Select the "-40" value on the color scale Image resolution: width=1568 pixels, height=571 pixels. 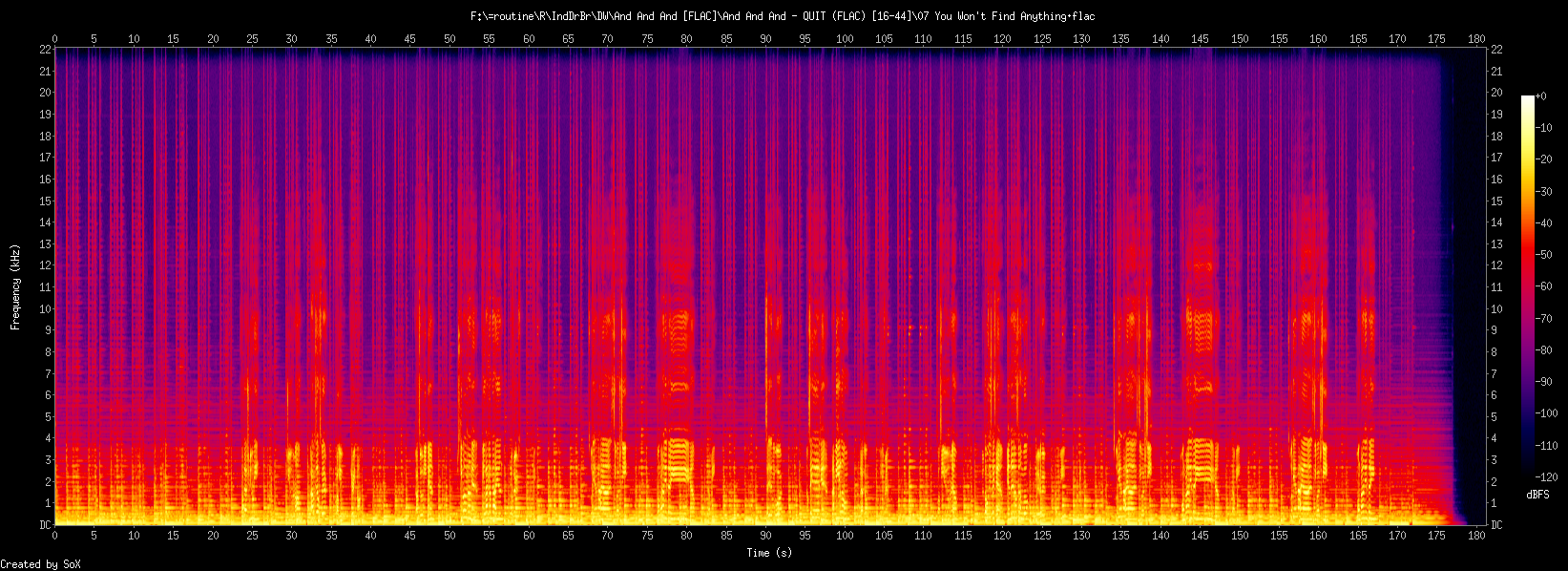[x=1543, y=223]
